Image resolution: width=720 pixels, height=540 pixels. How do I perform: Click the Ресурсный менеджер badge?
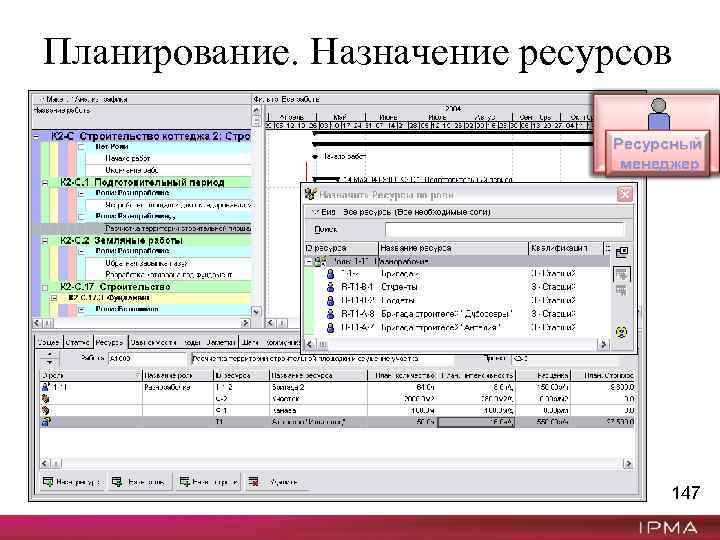pyautogui.click(x=656, y=135)
